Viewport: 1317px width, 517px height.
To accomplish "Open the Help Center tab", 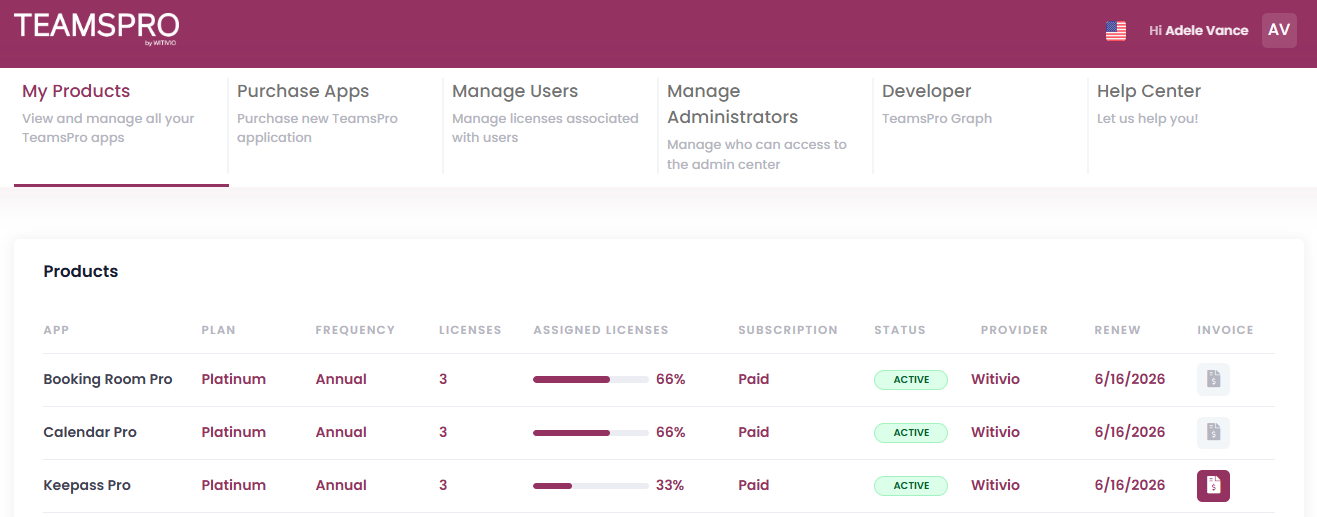I will (x=1148, y=91).
